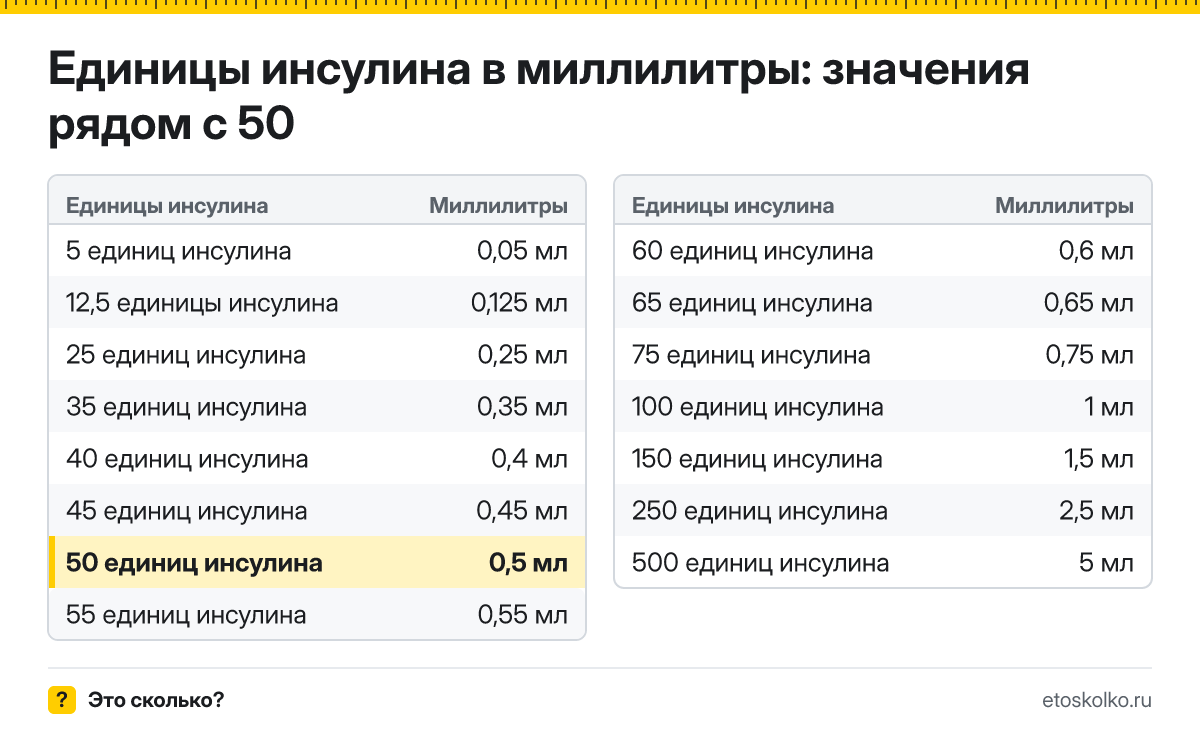
Task: Click the '5 мл' value
Action: click(1106, 563)
